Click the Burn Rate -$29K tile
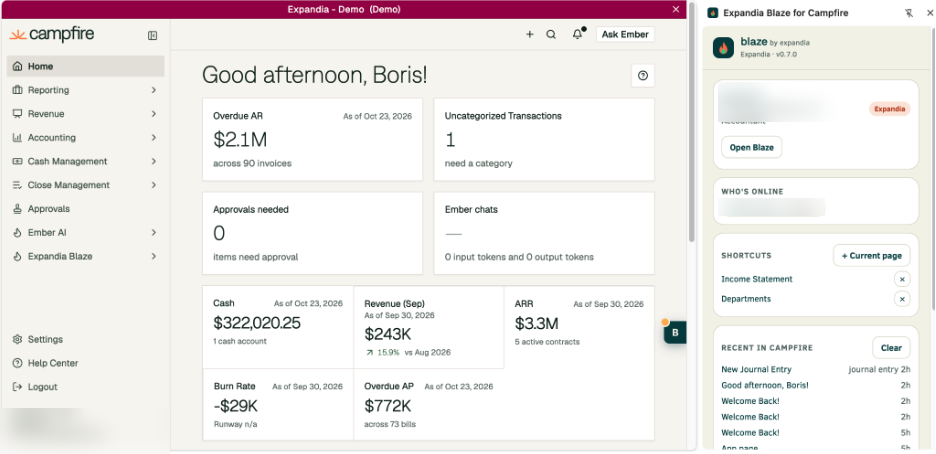This screenshot has height=454, width=936. coord(278,404)
